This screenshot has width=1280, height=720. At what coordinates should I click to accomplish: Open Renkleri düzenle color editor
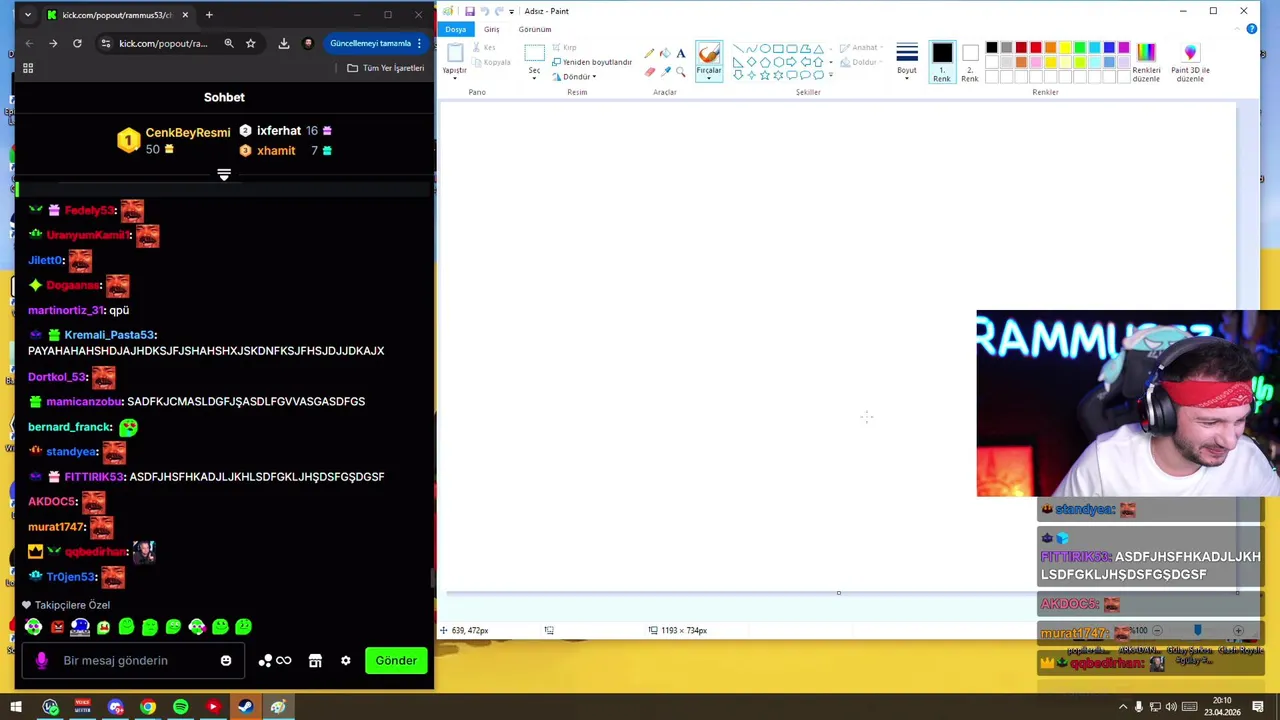click(1146, 62)
